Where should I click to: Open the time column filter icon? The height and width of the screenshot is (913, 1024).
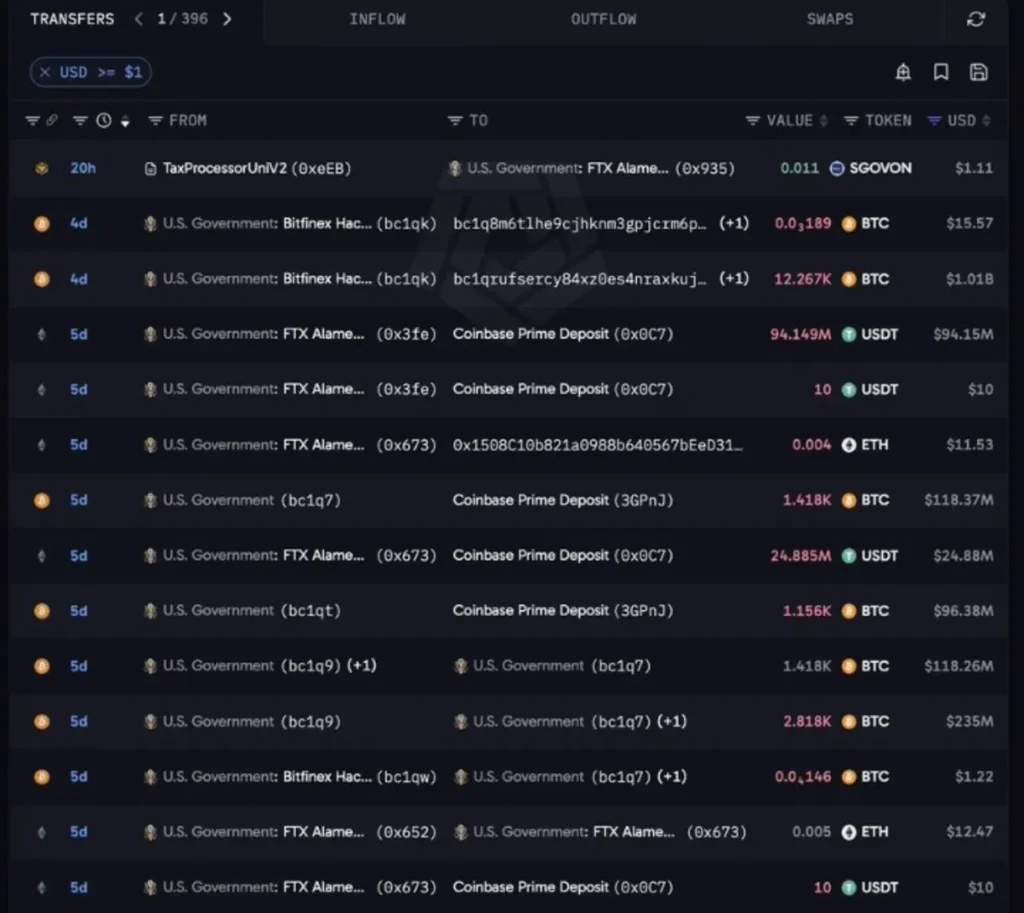click(80, 120)
